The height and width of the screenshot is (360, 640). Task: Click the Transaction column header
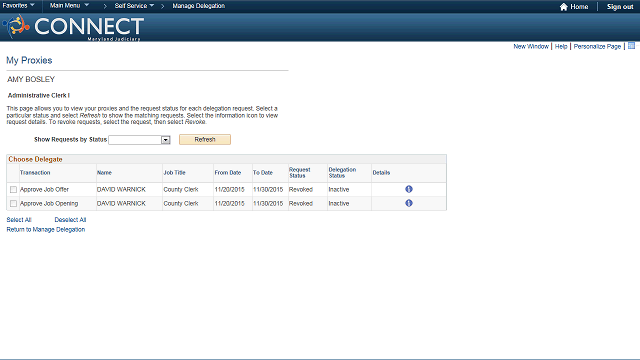pos(35,173)
